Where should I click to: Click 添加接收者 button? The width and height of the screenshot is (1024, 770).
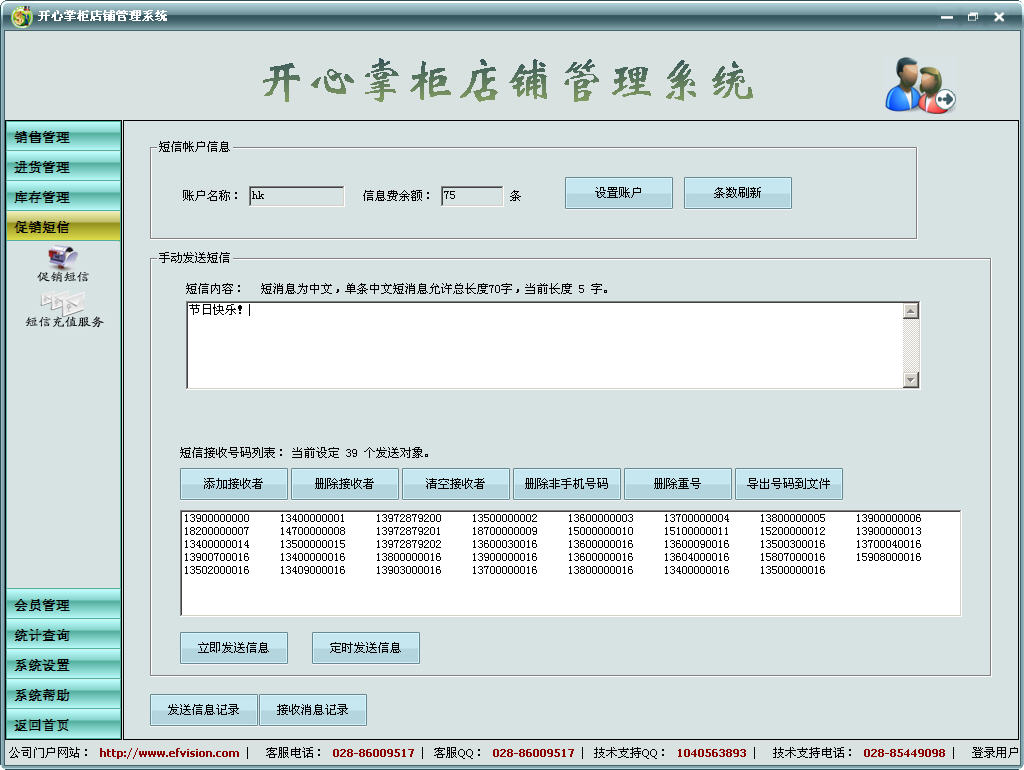click(x=234, y=484)
